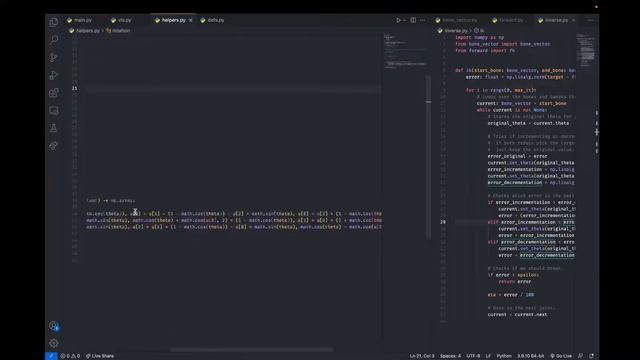This screenshot has height=360, width=640.
Task: Click line number 21 in left gutter
Action: point(74,88)
